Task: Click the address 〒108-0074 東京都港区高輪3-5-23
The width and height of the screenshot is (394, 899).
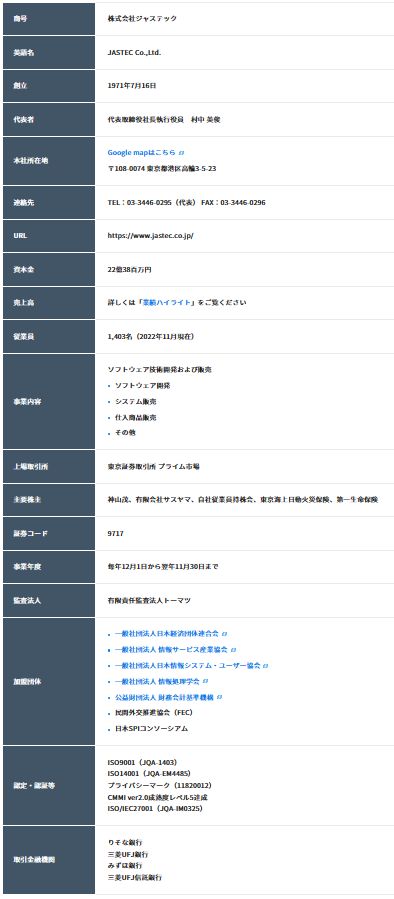Action: (x=162, y=169)
